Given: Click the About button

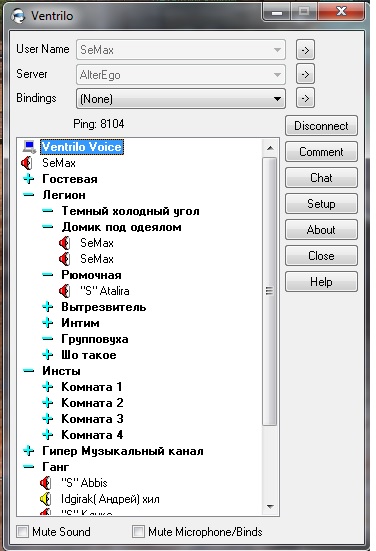Looking at the screenshot, I should (x=321, y=230).
